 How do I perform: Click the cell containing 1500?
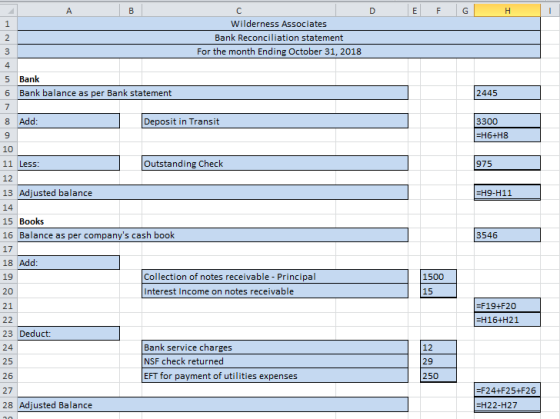(x=438, y=276)
